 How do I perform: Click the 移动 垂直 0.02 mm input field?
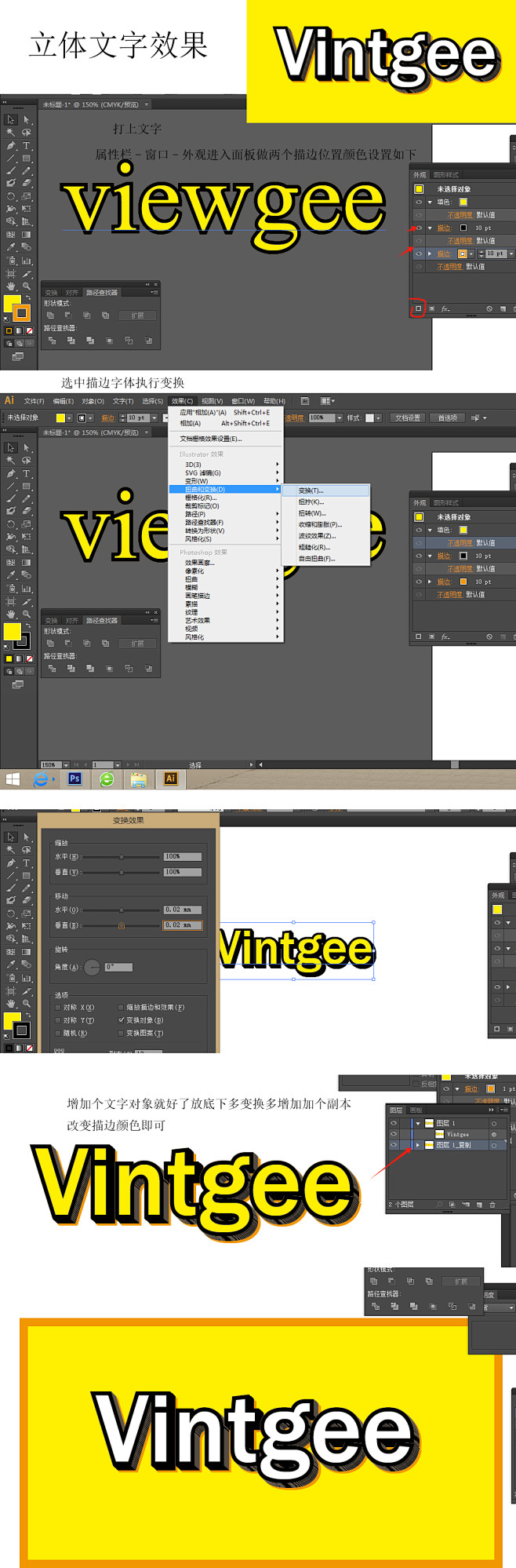tap(182, 925)
